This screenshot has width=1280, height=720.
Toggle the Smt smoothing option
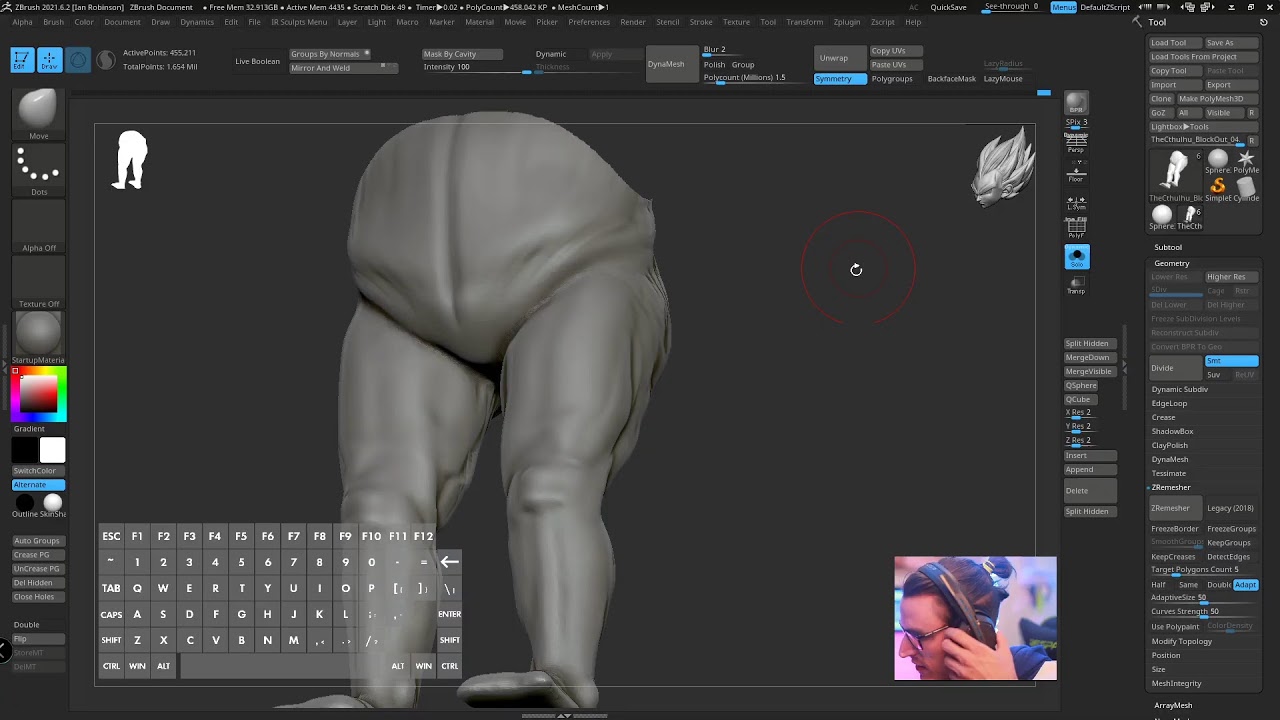1231,361
